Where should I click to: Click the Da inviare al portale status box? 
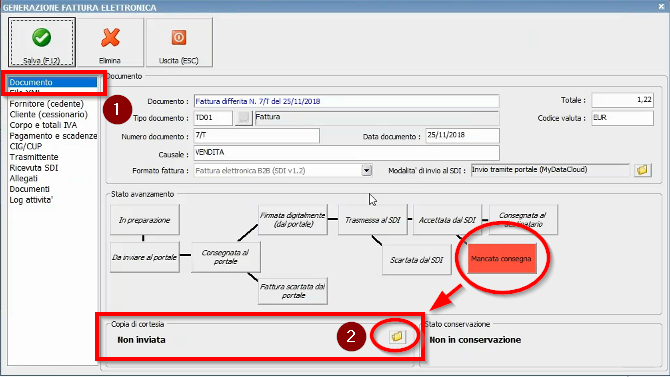tap(144, 257)
